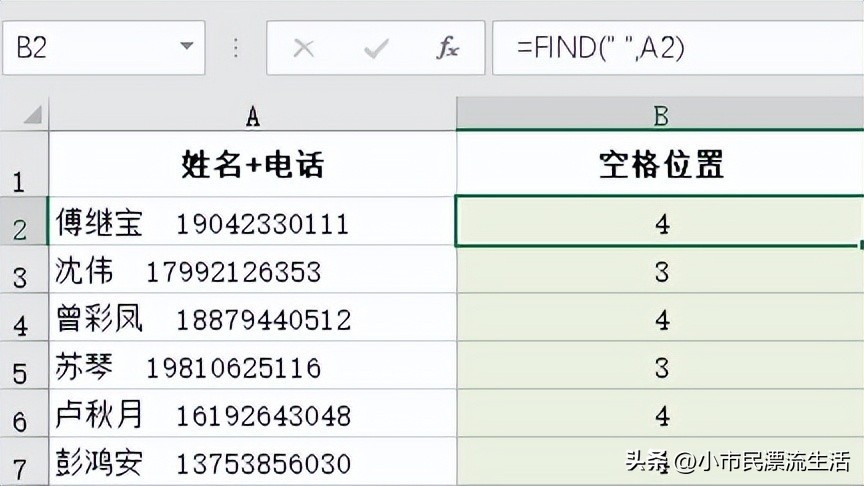Viewport: 864px width, 486px height.
Task: Click the header cell 姓名+电话
Action: coord(253,165)
